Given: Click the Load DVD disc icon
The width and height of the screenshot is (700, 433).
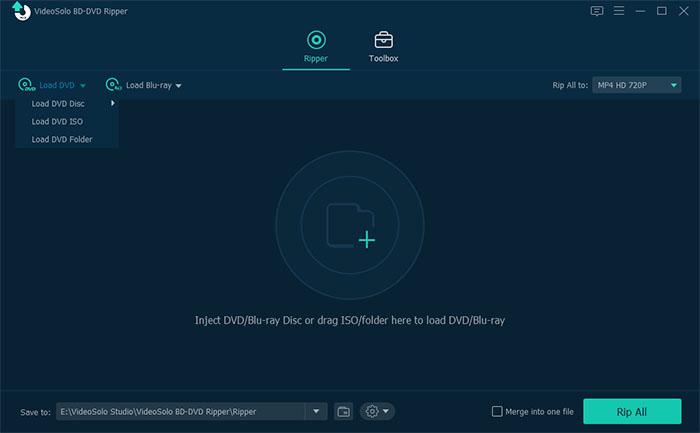Looking at the screenshot, I should click(25, 86).
